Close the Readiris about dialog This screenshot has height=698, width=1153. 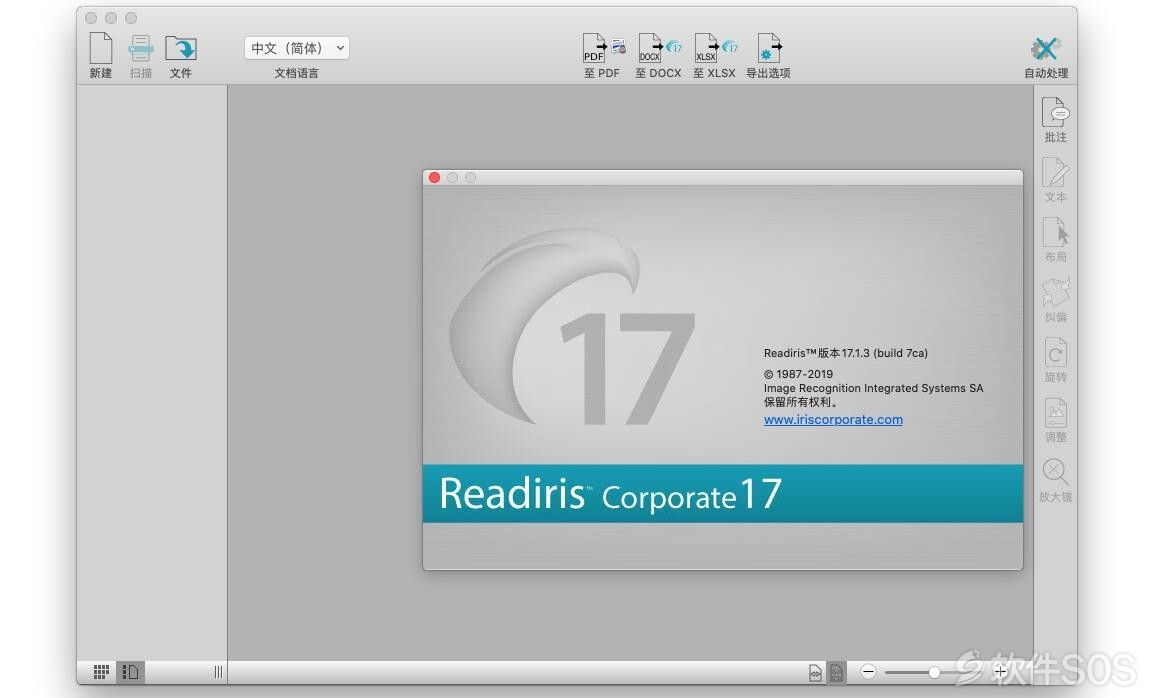point(435,177)
